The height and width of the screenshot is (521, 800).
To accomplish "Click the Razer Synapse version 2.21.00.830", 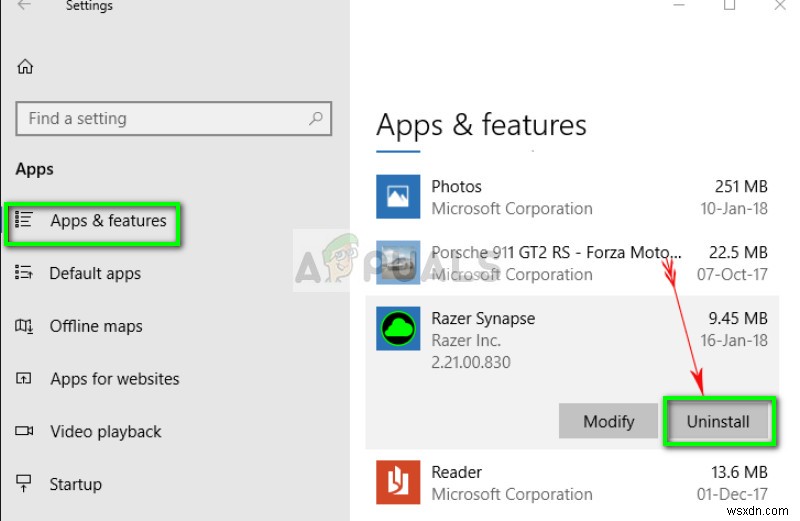I will point(470,362).
